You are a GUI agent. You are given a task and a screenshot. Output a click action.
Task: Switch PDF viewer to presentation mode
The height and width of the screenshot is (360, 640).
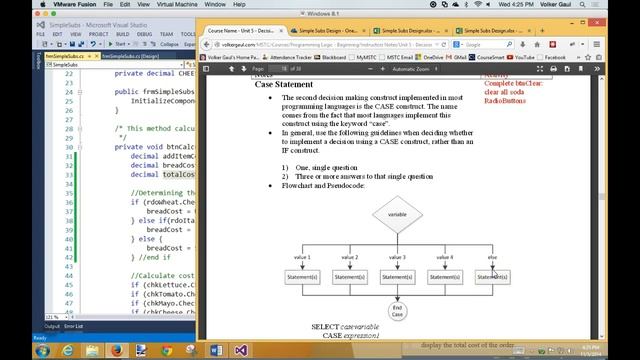pos(540,69)
